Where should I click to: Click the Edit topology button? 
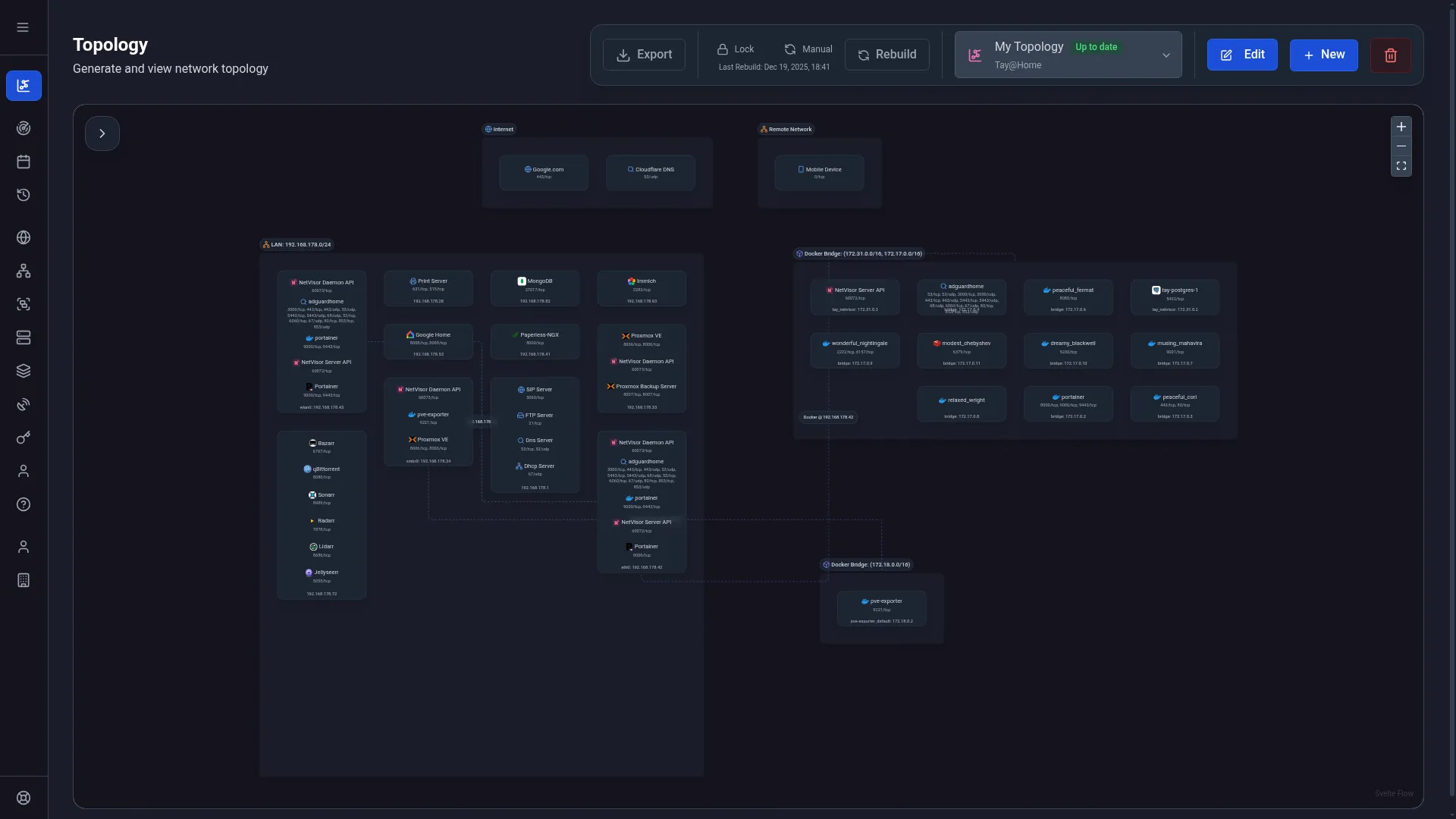coord(1242,55)
